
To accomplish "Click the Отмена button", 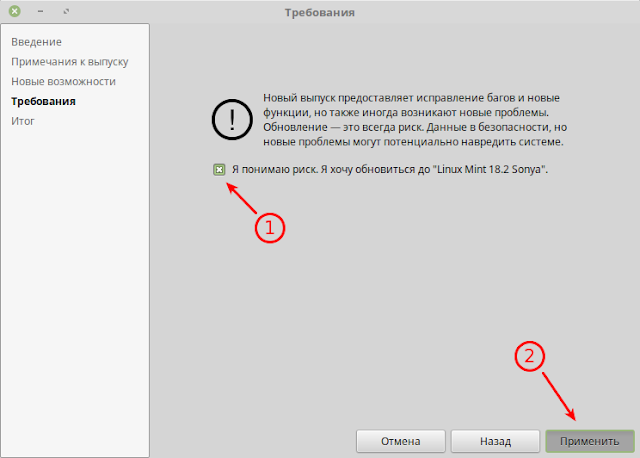I will [x=400, y=441].
